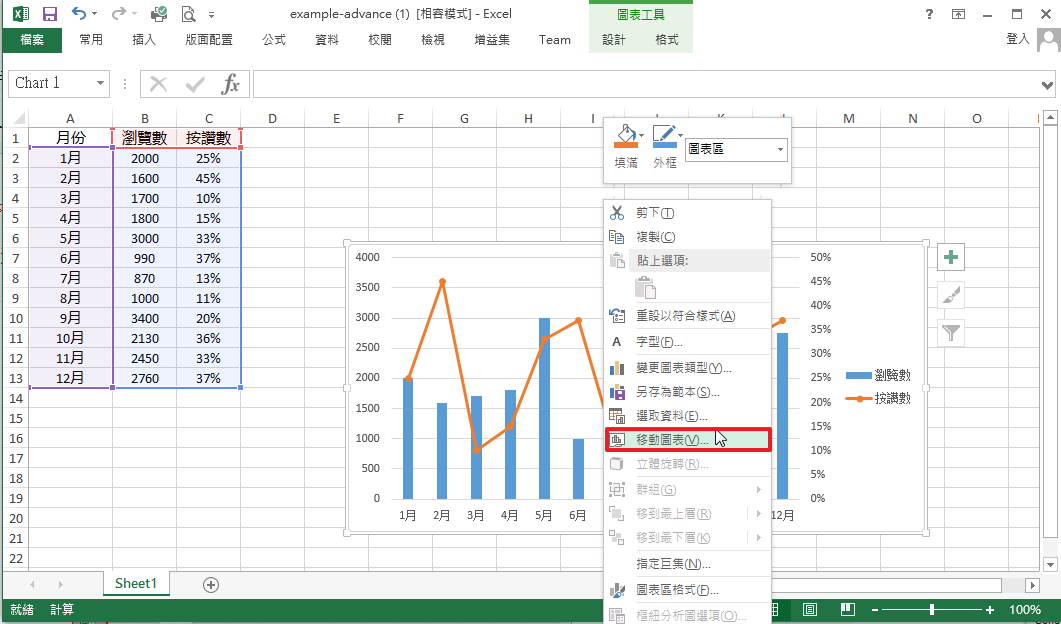Click the 按讚數 legend entry in chart
Viewport: 1061px width, 624px height.
(878, 399)
